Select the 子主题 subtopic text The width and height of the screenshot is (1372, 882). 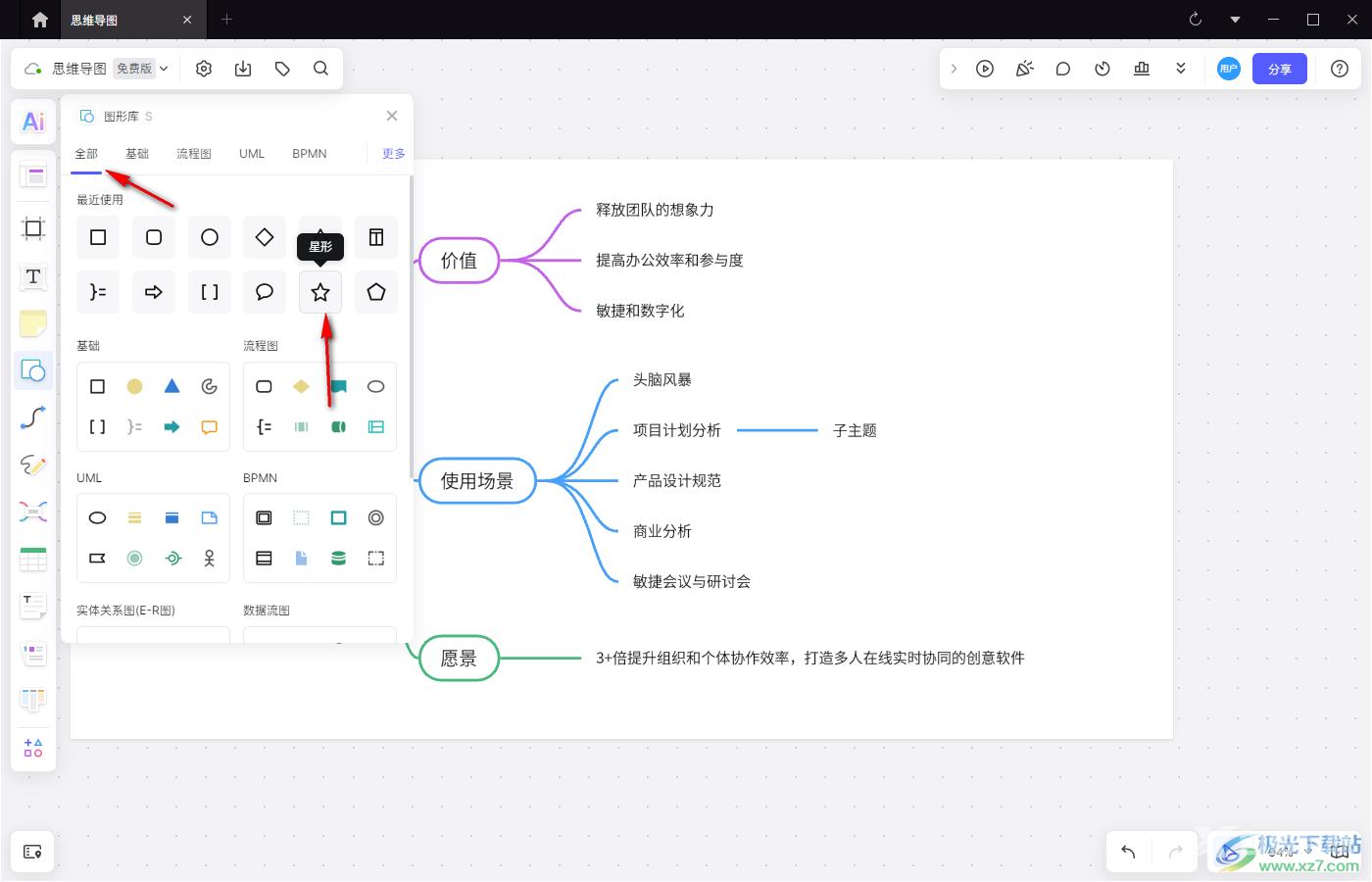855,430
